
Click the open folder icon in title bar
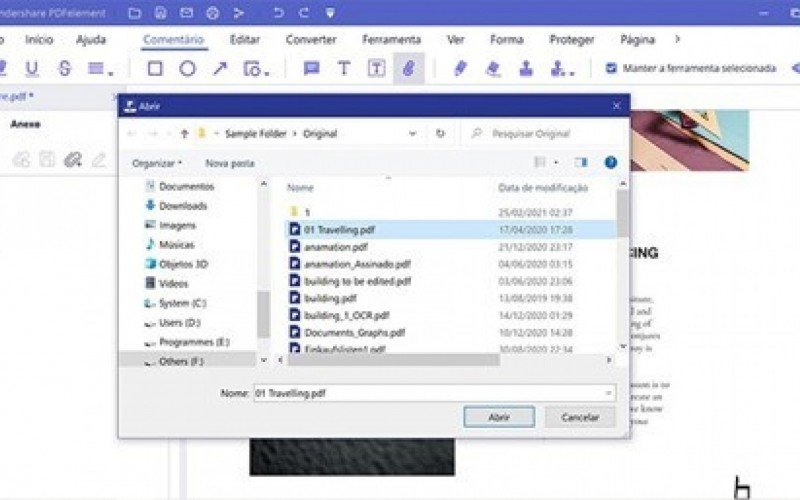click(x=135, y=13)
